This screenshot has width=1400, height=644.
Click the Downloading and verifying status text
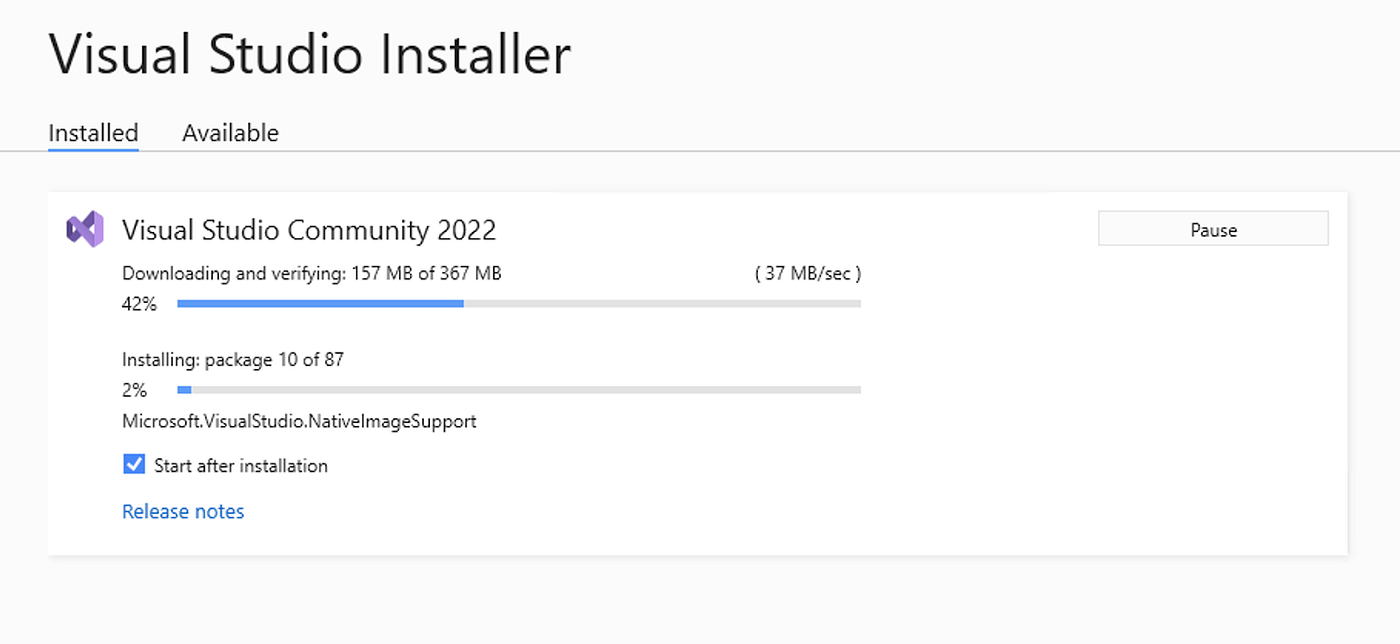click(312, 273)
